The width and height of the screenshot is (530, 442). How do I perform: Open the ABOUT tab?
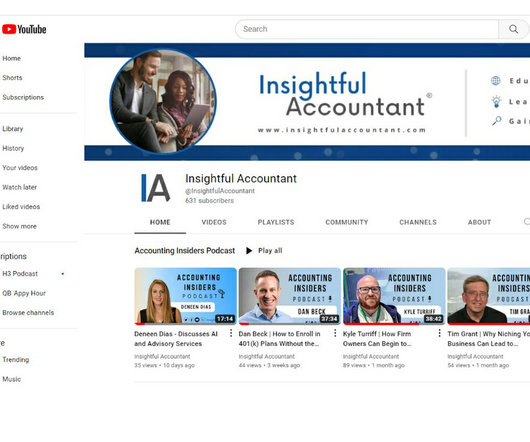[x=479, y=222]
